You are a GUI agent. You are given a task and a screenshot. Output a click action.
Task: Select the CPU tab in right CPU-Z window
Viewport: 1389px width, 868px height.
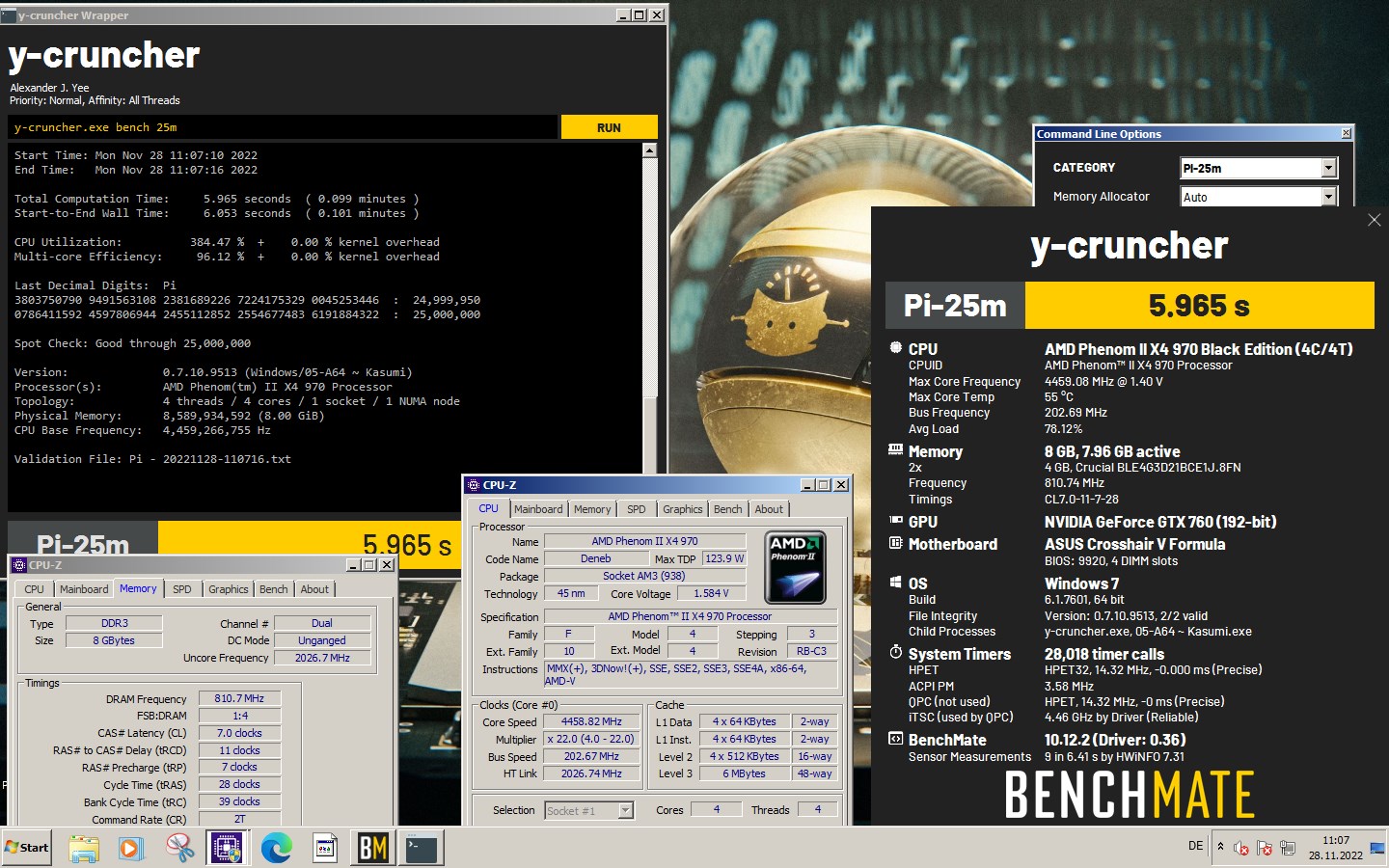(x=489, y=509)
